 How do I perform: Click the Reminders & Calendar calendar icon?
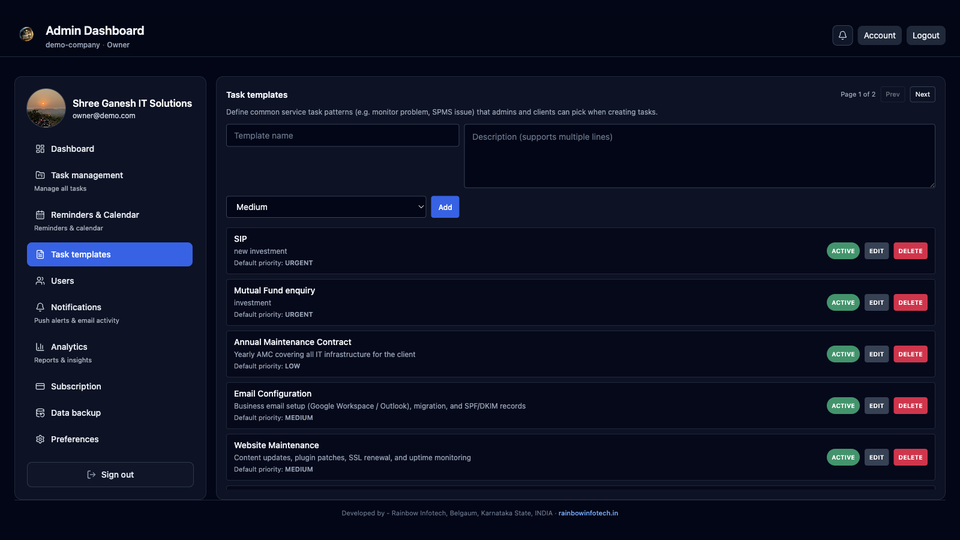pos(40,215)
